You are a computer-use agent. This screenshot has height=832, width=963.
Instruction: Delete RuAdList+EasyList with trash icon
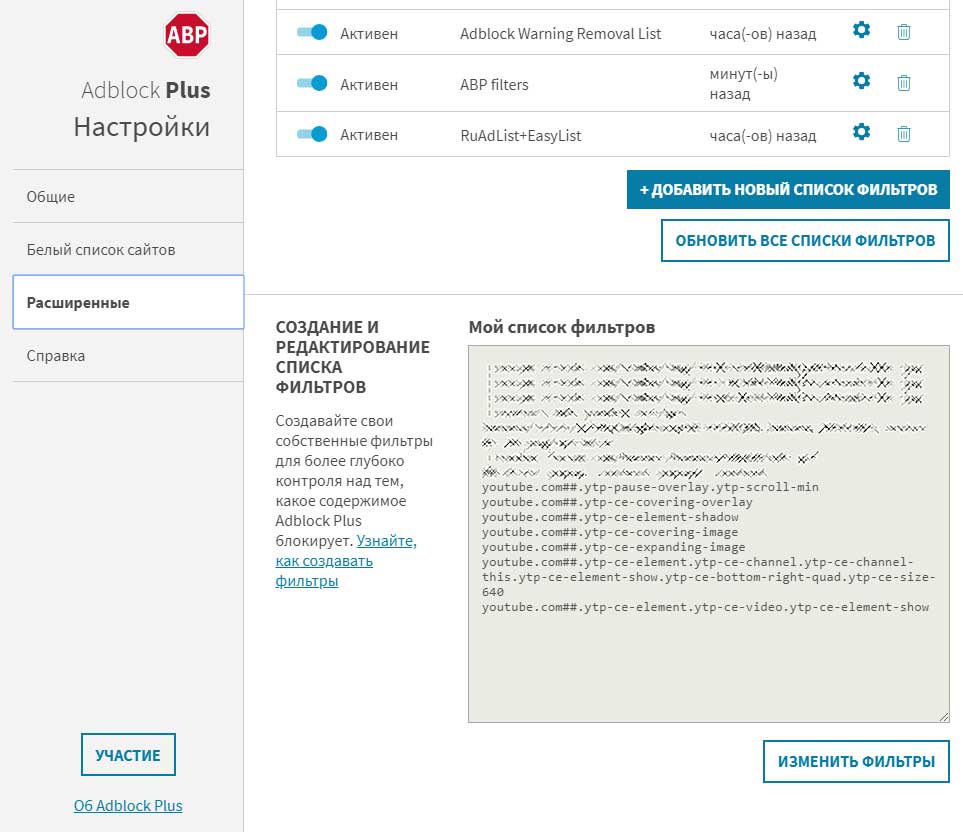[903, 133]
